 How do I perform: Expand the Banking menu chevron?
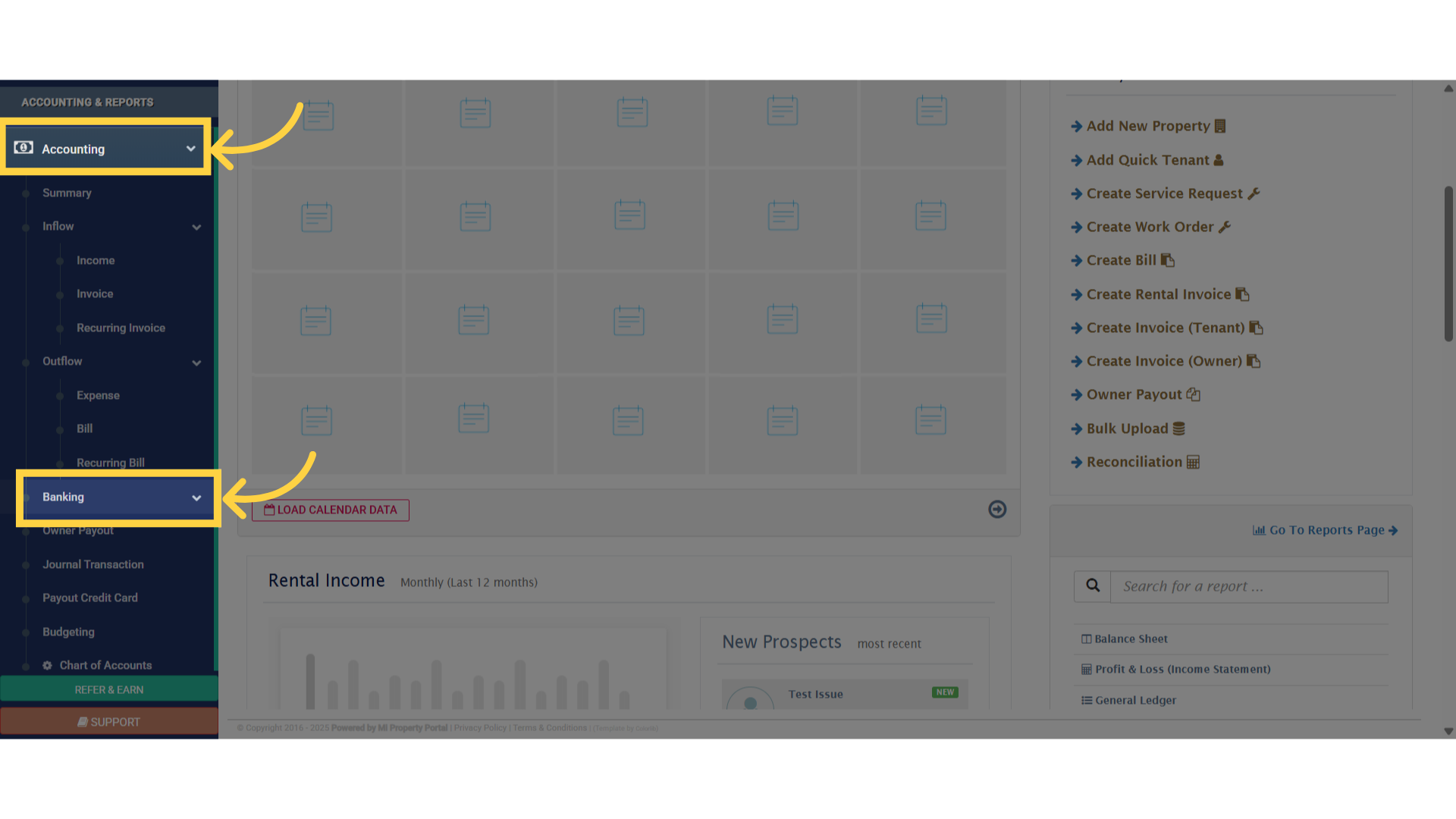(196, 497)
